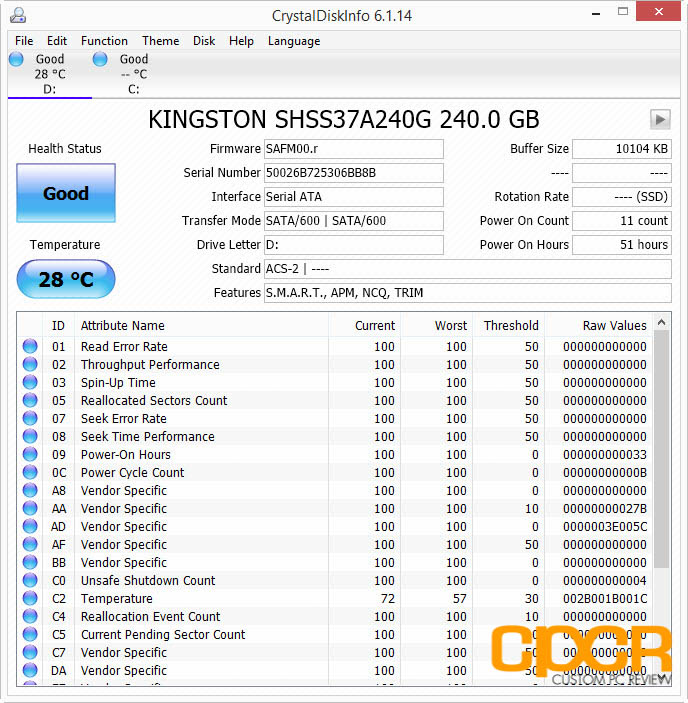Click the Features field
This screenshot has width=688, height=703.
coord(467,293)
